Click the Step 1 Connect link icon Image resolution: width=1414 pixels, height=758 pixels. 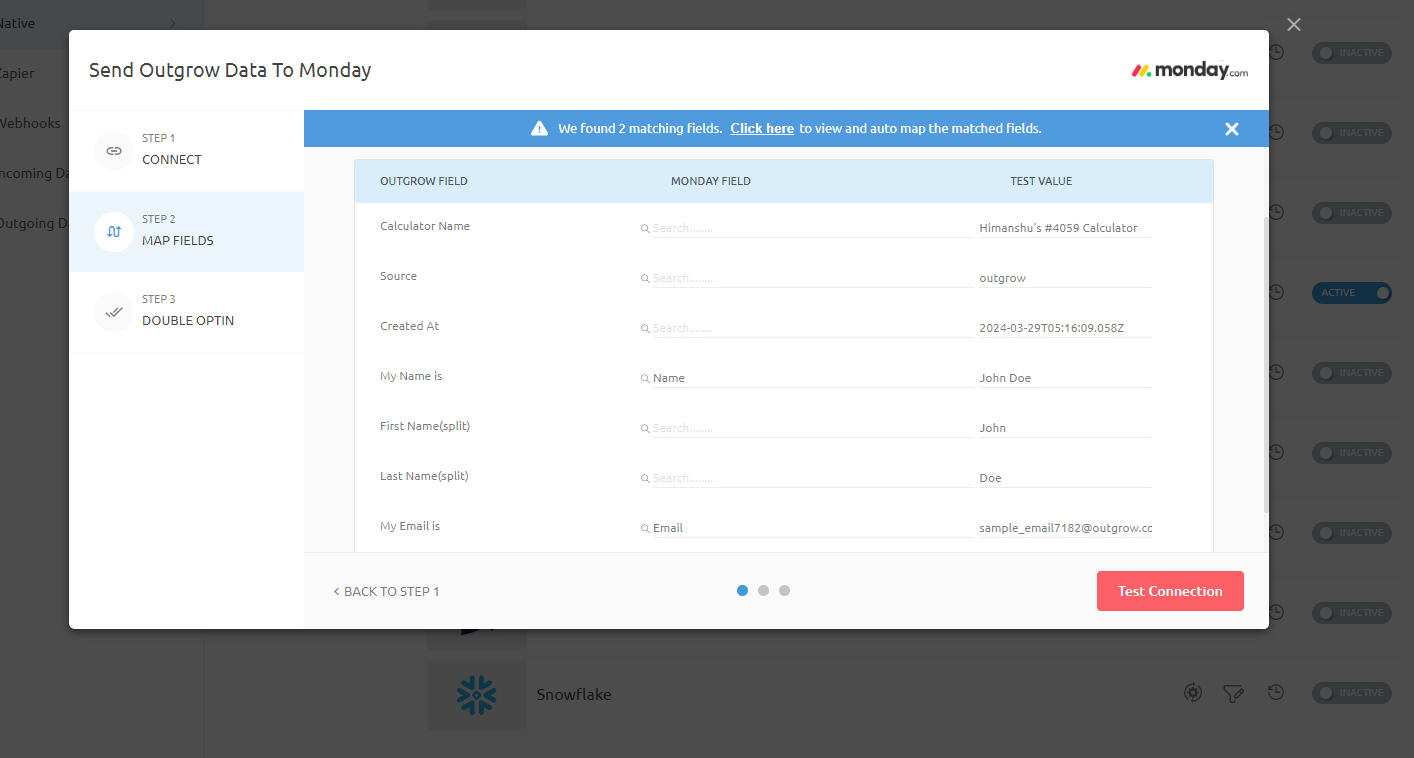pos(114,151)
